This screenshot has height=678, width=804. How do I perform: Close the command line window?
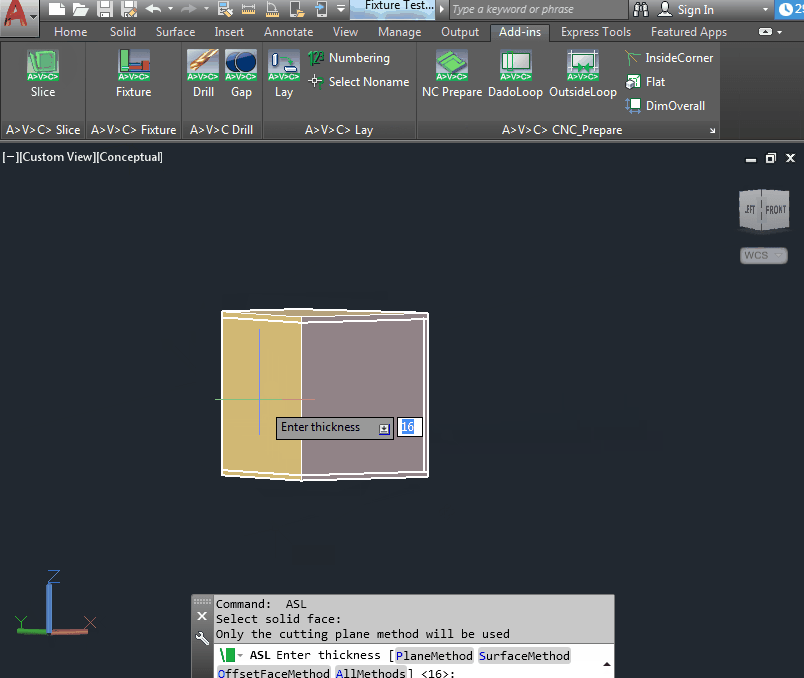point(202,616)
